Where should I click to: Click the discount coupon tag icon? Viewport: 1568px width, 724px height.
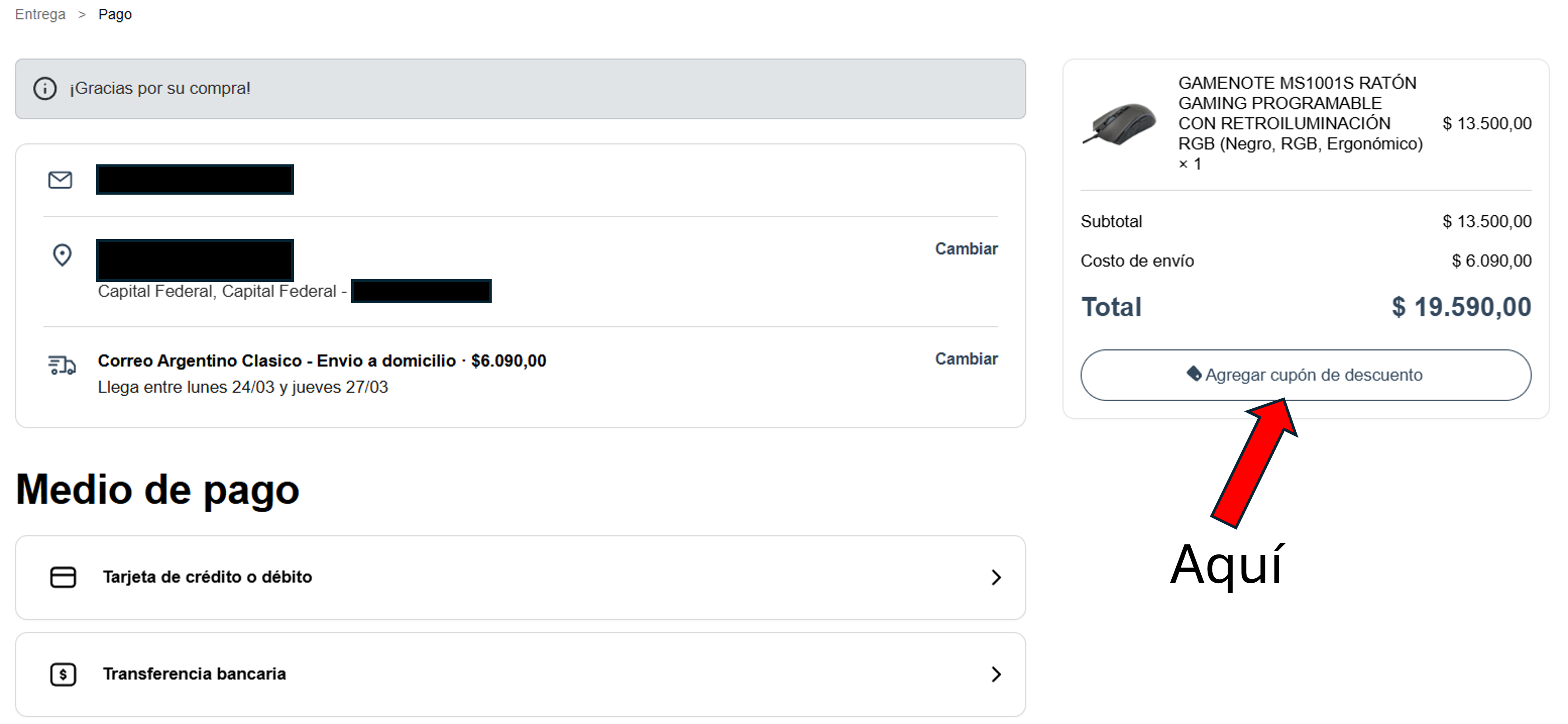pyautogui.click(x=1194, y=374)
